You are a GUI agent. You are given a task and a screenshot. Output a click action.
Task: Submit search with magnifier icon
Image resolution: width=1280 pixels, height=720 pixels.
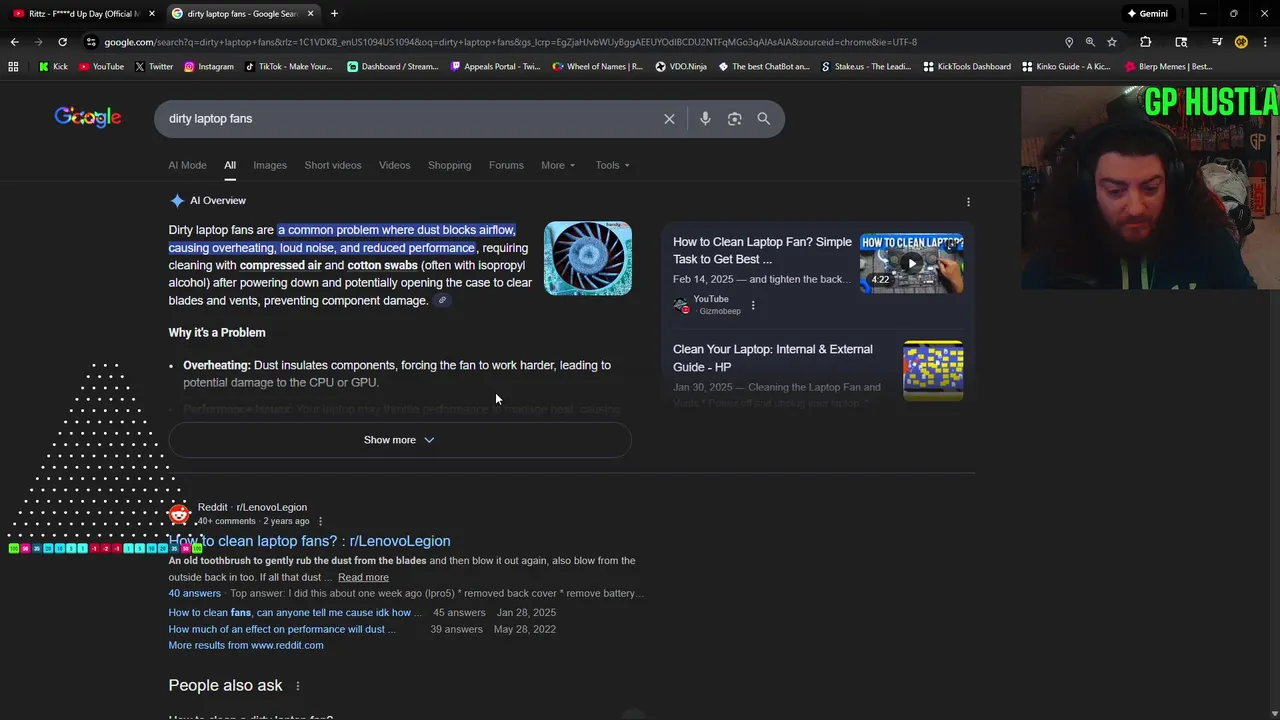764,119
